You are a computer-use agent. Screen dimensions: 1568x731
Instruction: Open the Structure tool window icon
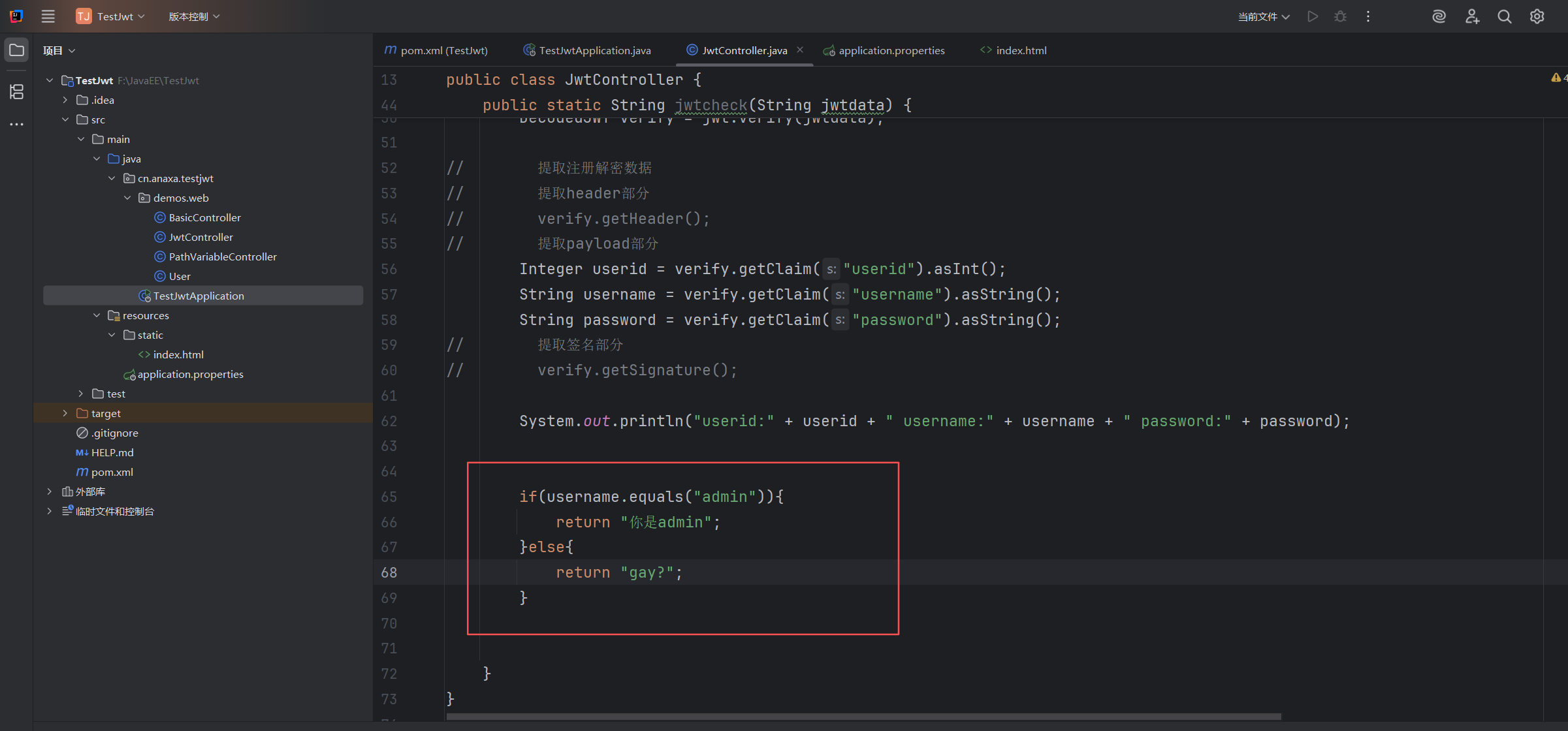pyautogui.click(x=17, y=91)
